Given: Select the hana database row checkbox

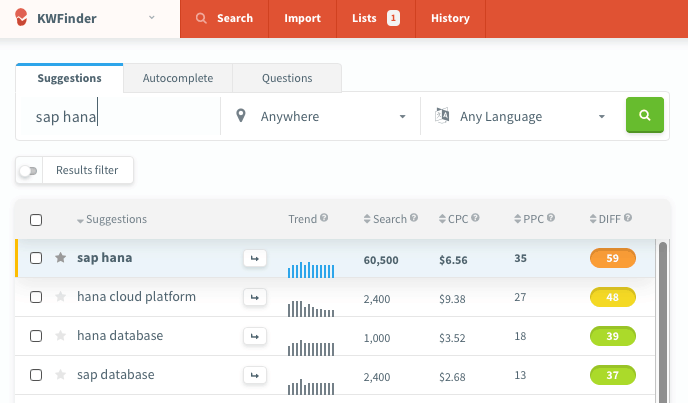Looking at the screenshot, I should (36, 336).
